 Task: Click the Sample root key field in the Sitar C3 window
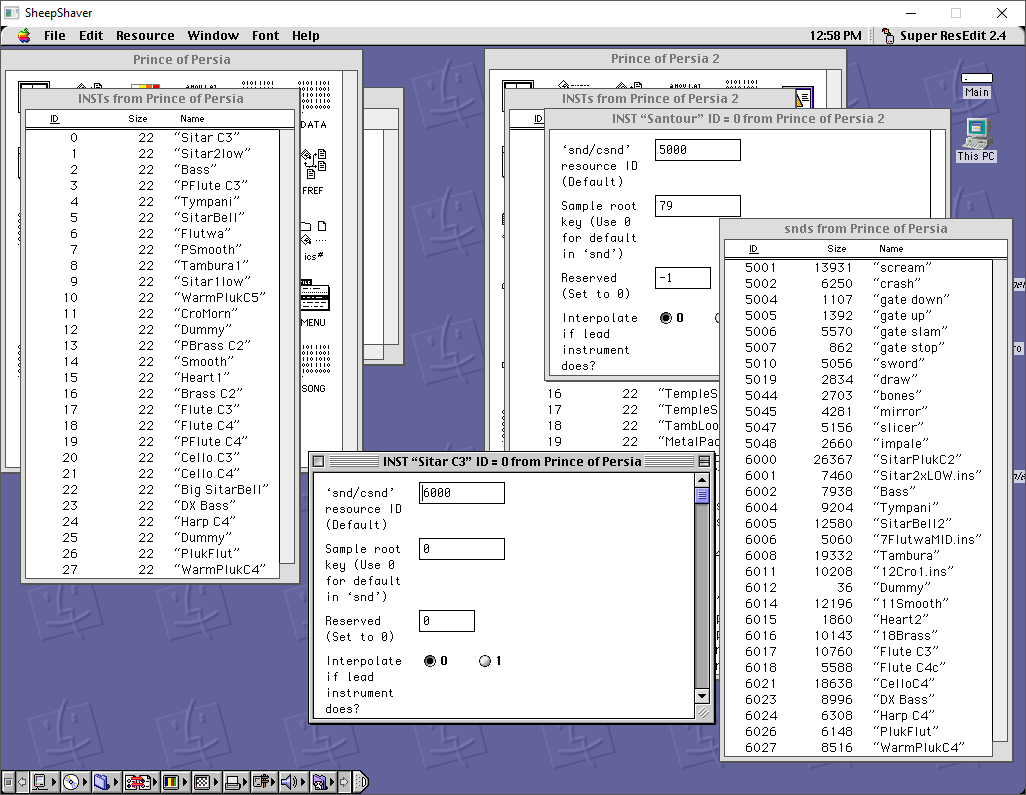pyautogui.click(x=462, y=549)
